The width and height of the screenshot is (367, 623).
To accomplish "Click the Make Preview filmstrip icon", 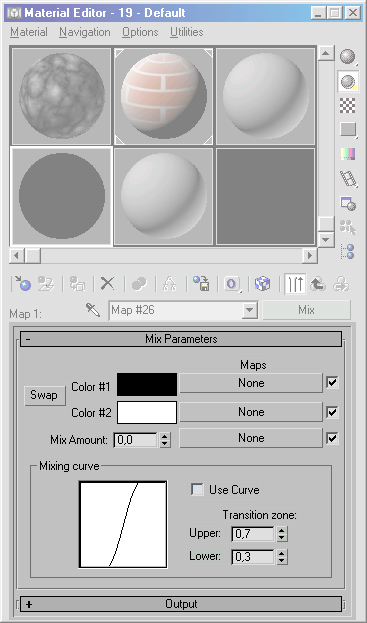I will (348, 178).
